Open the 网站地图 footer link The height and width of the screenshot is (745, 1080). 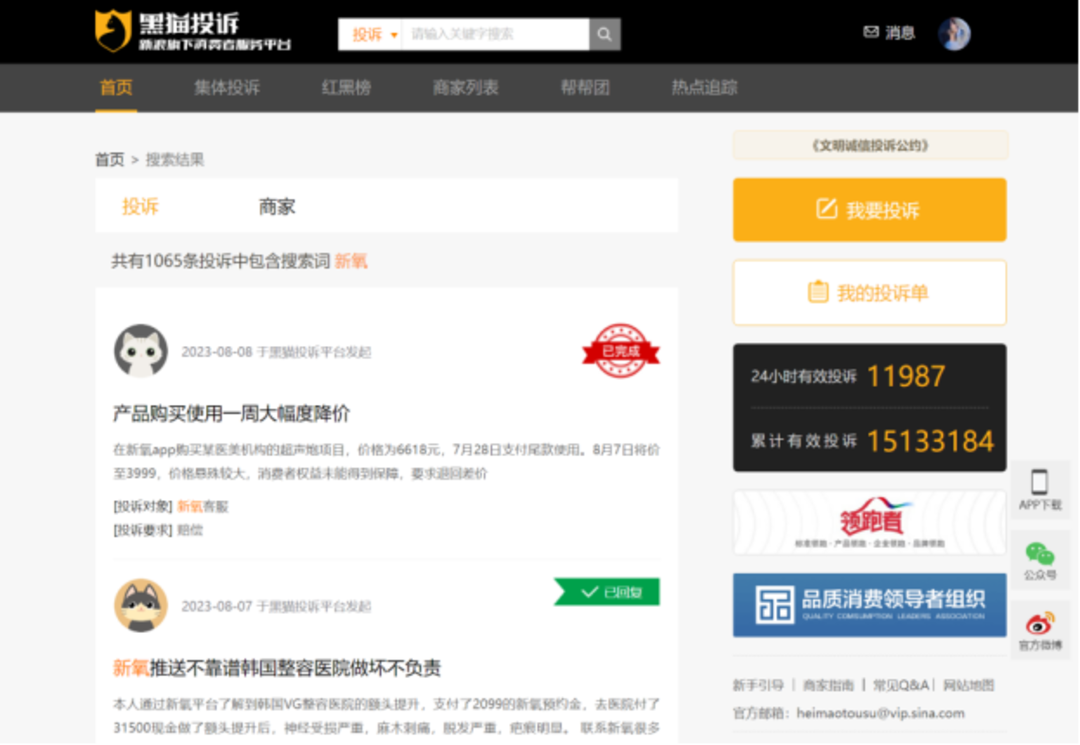(x=968, y=685)
